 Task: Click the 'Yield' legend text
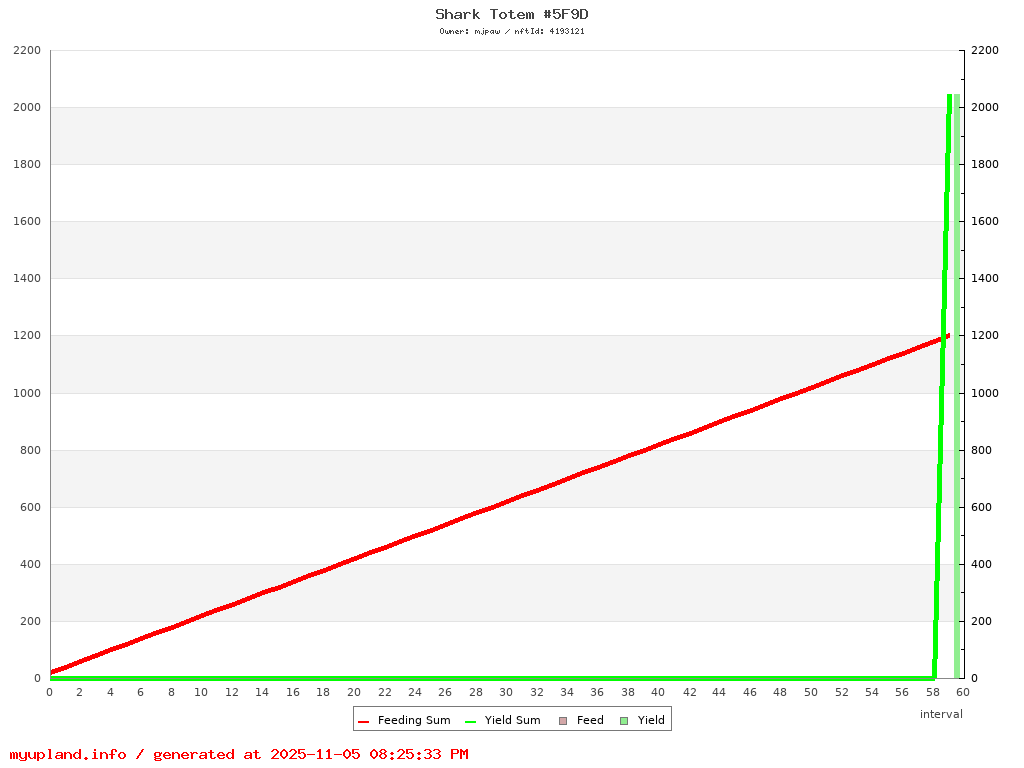(x=651, y=720)
